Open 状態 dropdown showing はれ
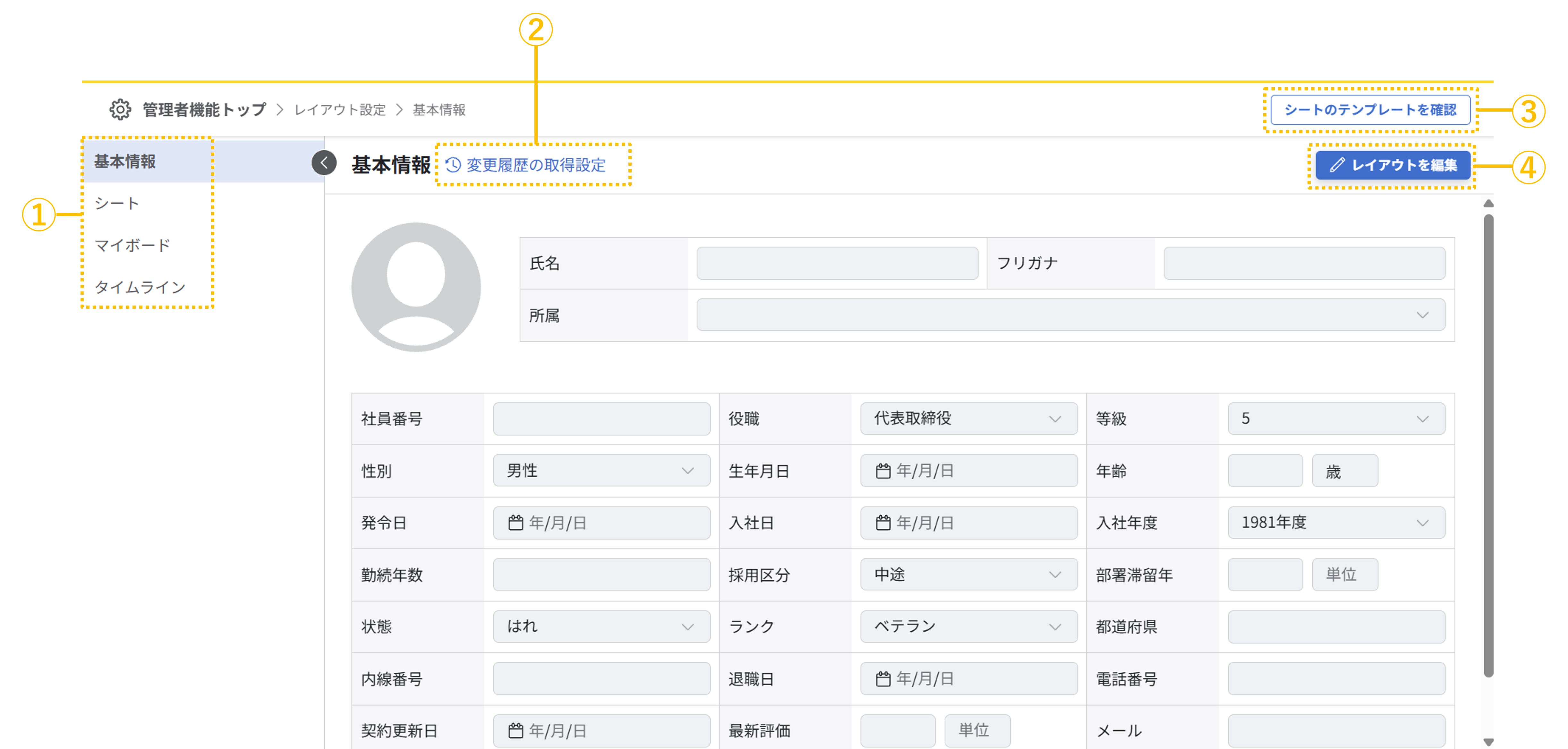Screen dimensions: 1568x749 (601, 627)
